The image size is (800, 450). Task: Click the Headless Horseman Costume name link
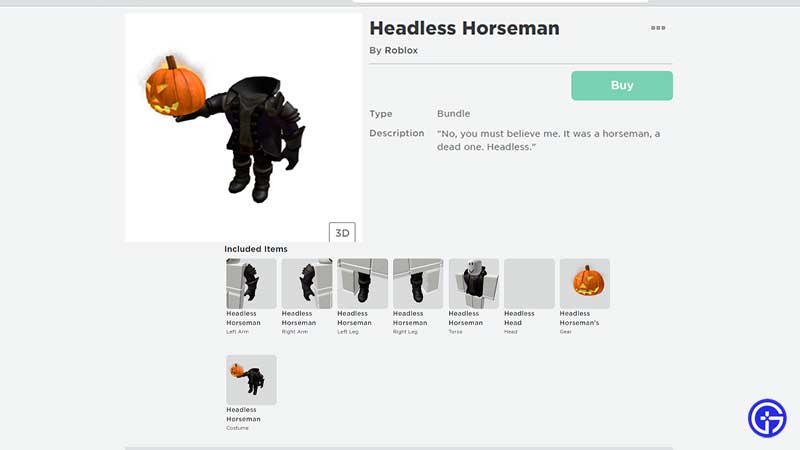(x=243, y=415)
